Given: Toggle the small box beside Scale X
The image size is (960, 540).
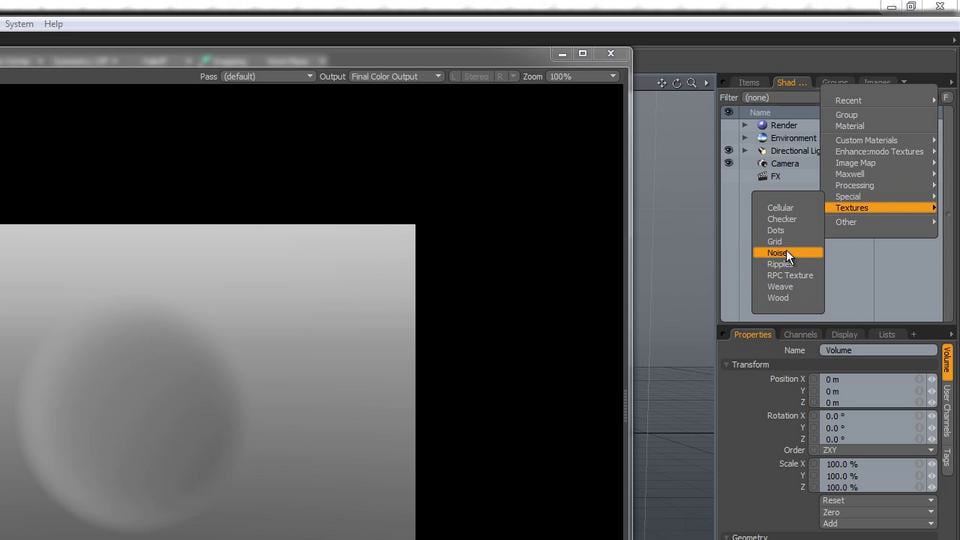Looking at the screenshot, I should [x=814, y=464].
